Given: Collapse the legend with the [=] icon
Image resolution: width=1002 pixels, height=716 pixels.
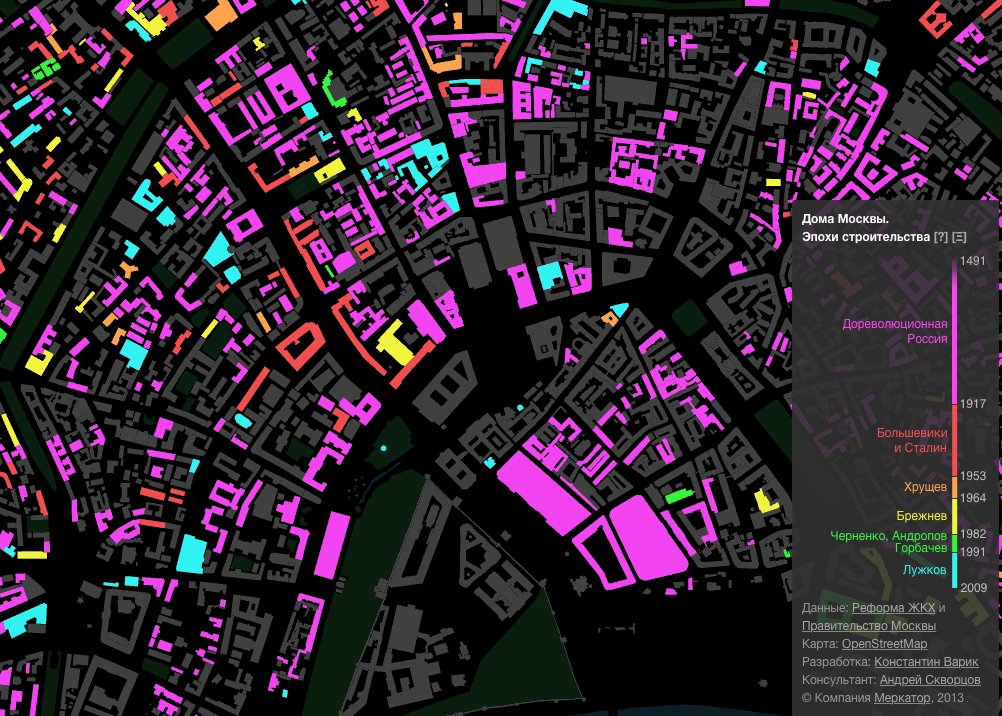Looking at the screenshot, I should point(959,237).
